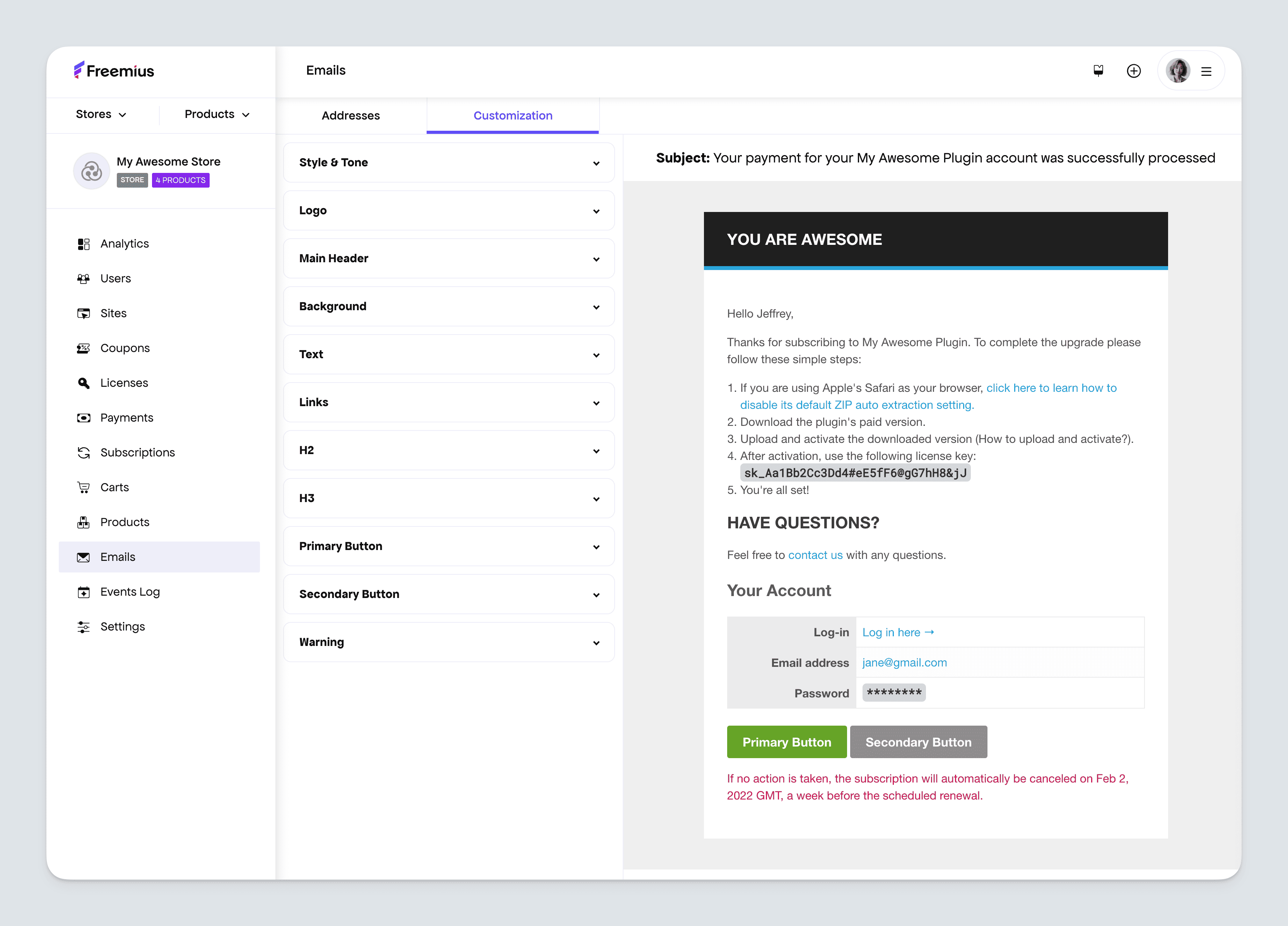The width and height of the screenshot is (1288, 926).
Task: Click the Coupons ticket icon
Action: click(x=84, y=348)
